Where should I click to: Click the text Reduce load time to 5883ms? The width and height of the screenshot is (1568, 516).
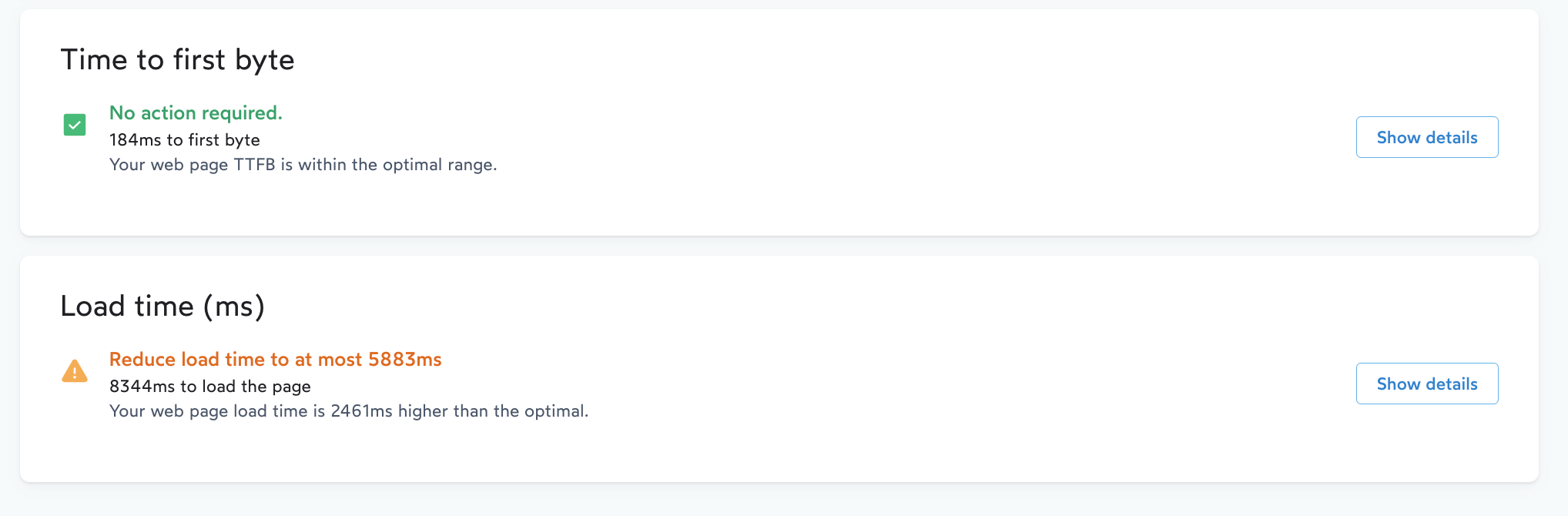[275, 359]
